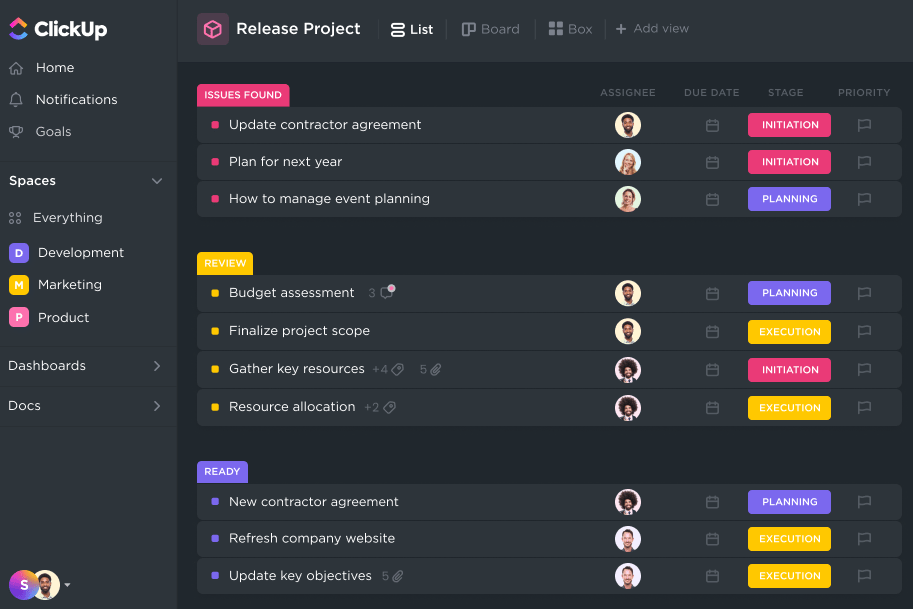Toggle status square for Gather key resources

[x=215, y=369]
